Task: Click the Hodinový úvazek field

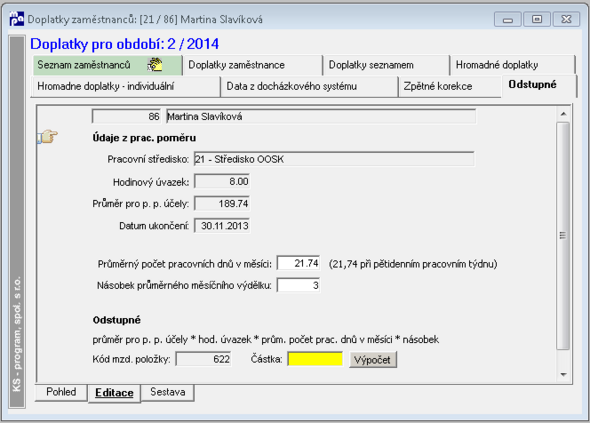Action: tap(222, 182)
